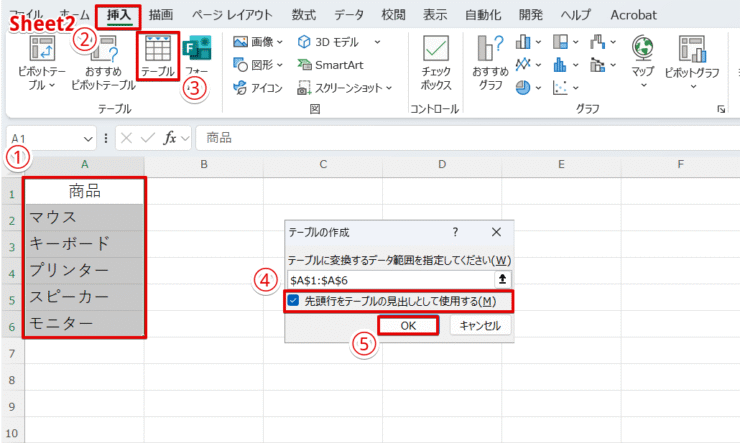Click OK in テーブルの作成 dialog
740x443 pixels.
(408, 326)
